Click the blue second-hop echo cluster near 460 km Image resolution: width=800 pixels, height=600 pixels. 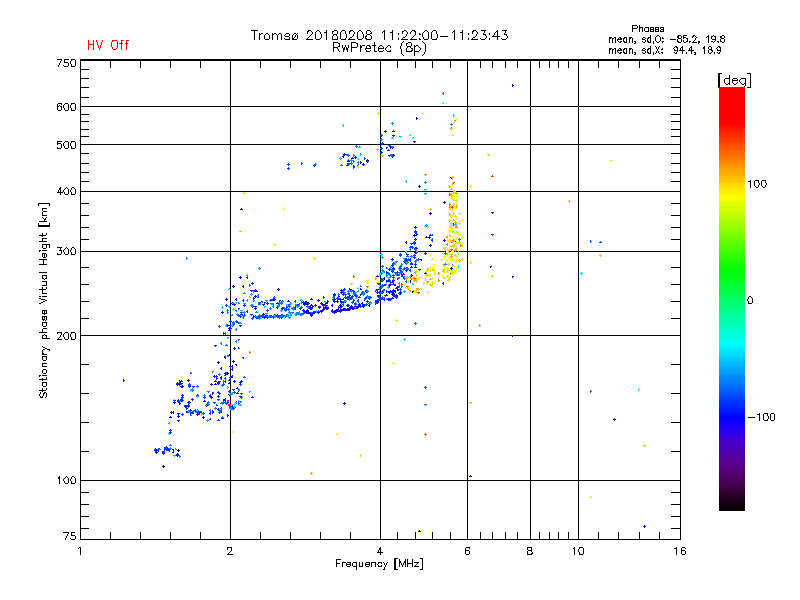[x=353, y=159]
